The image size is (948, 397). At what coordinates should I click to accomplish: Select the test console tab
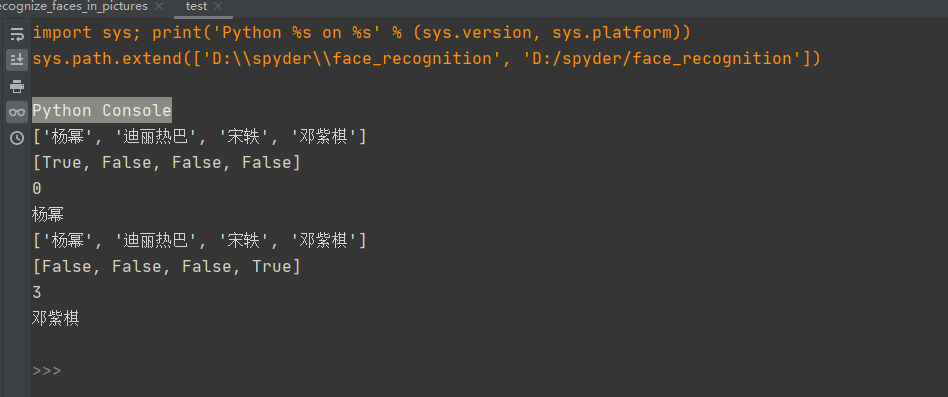[196, 7]
